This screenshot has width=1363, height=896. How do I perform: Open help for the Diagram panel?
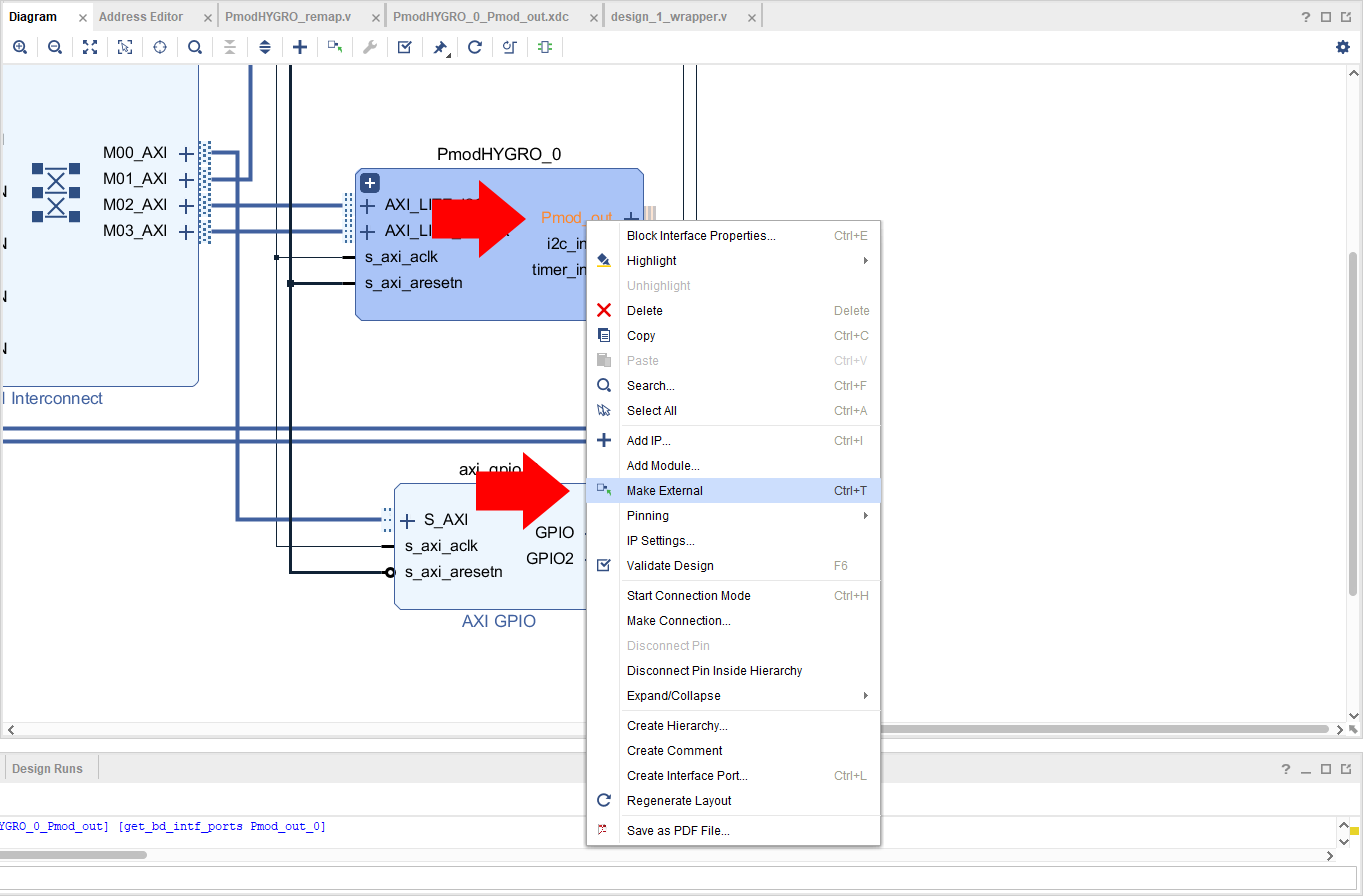tap(1306, 17)
